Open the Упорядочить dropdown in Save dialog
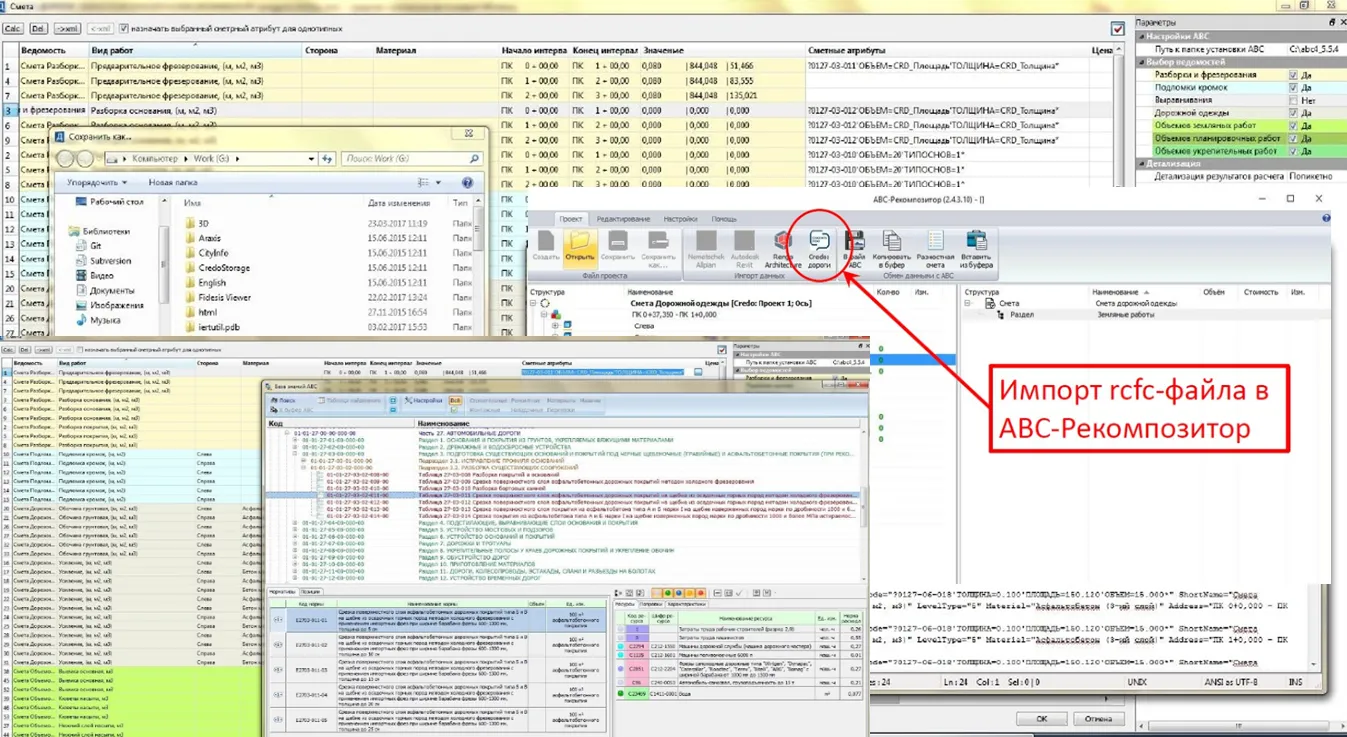 97,183
